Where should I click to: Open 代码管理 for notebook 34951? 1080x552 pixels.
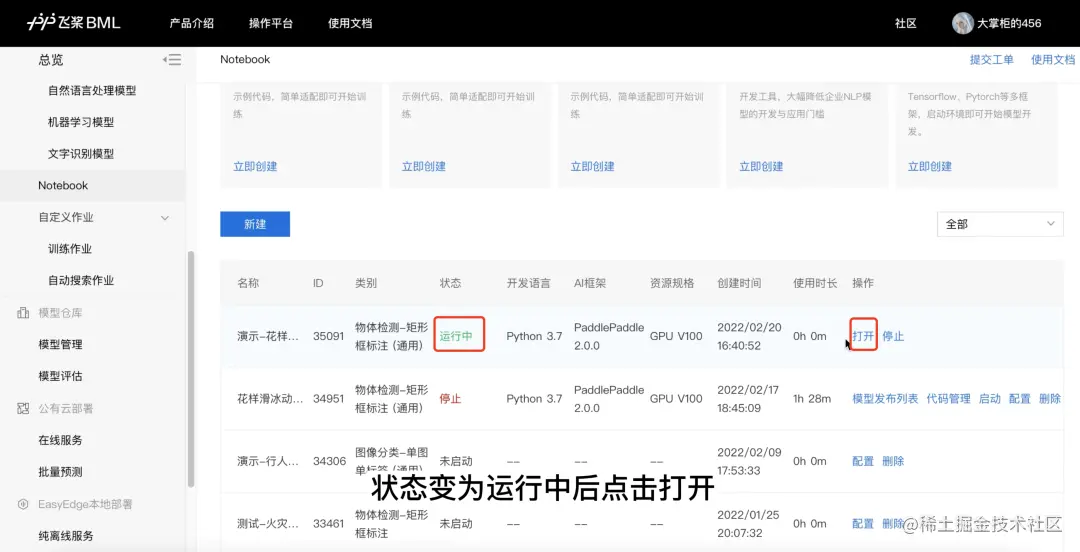(x=948, y=398)
